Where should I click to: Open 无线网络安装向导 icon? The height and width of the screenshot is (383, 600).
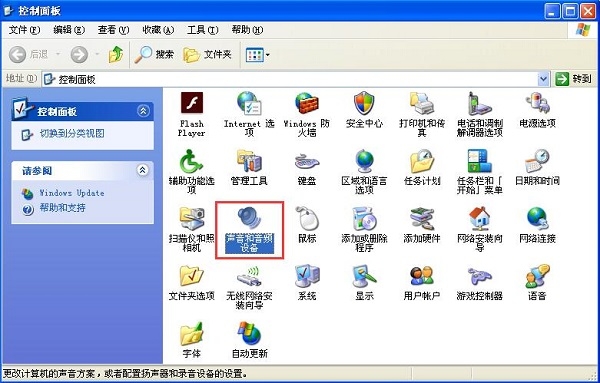click(x=249, y=277)
